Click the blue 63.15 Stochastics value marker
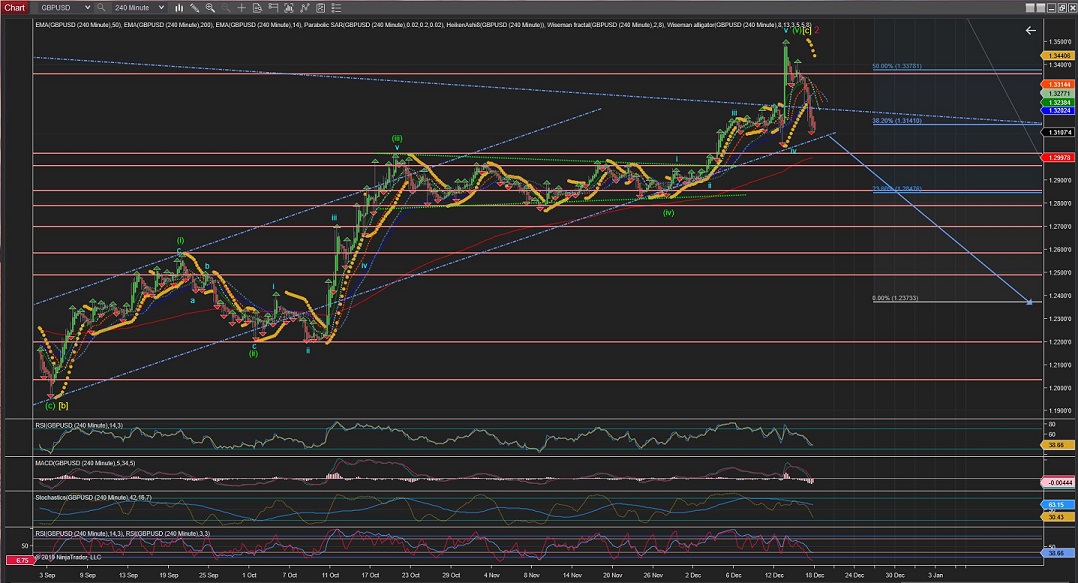 (x=1056, y=505)
